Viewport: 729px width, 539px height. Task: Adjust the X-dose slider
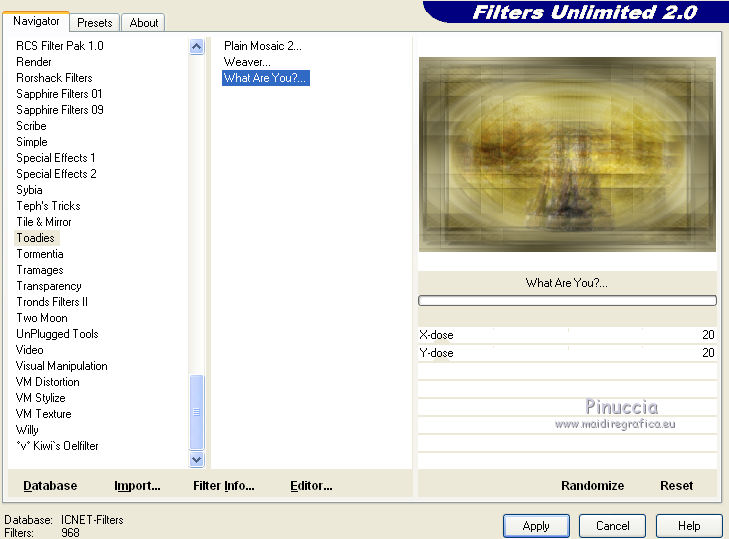[567, 335]
